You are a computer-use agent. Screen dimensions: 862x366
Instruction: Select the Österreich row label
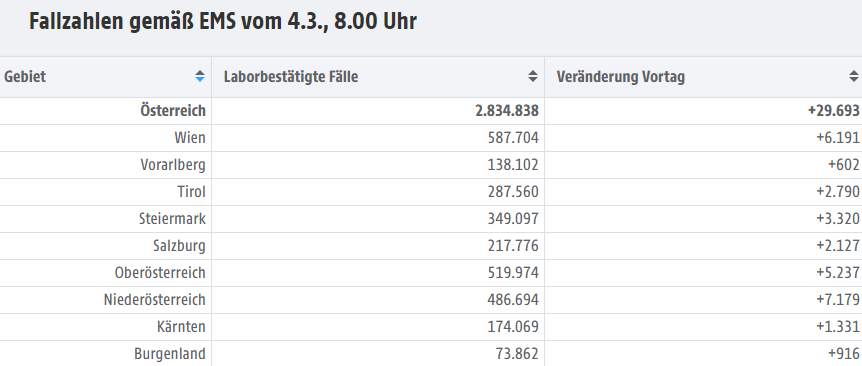pos(173,110)
